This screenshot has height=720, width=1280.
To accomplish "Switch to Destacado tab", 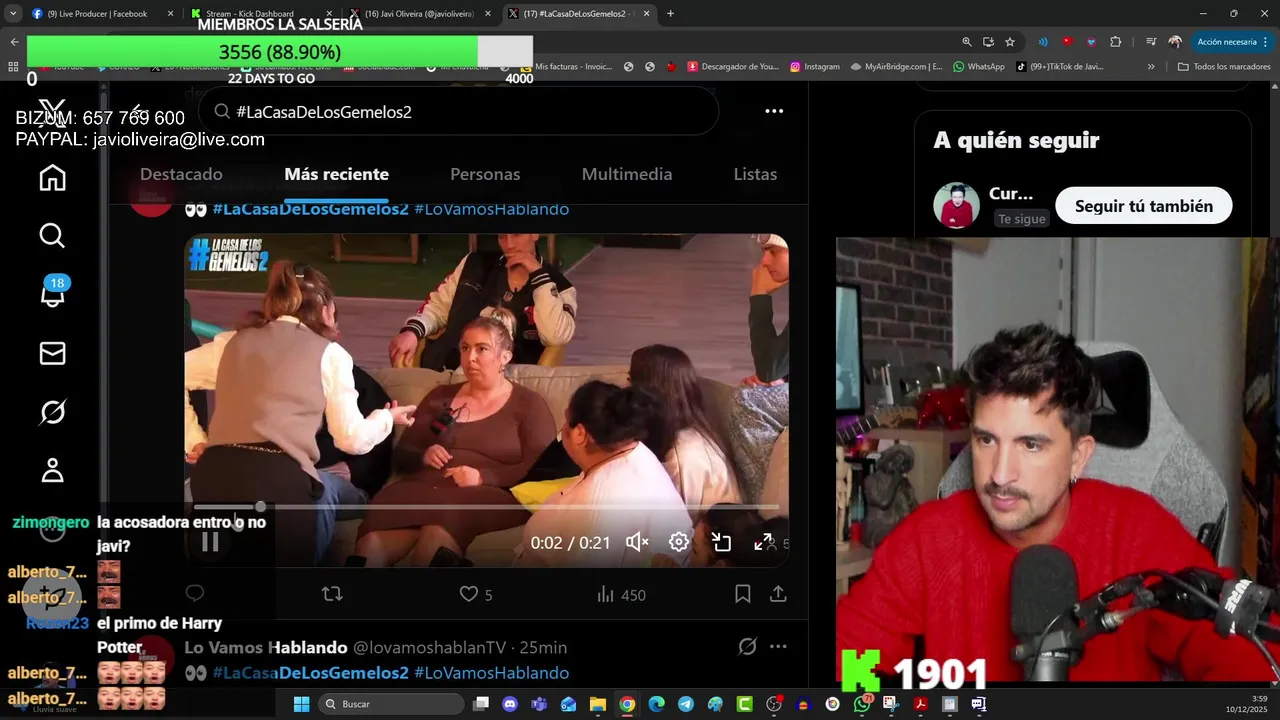I will pyautogui.click(x=181, y=174).
